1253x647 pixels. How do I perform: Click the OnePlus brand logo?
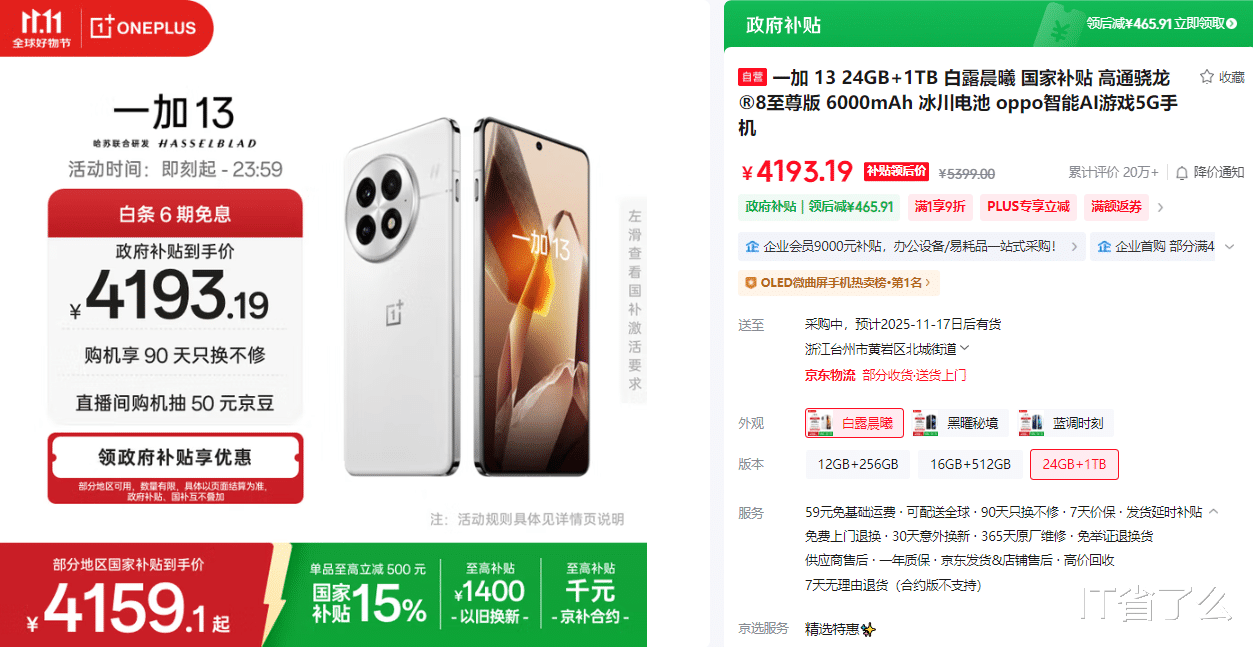(142, 28)
